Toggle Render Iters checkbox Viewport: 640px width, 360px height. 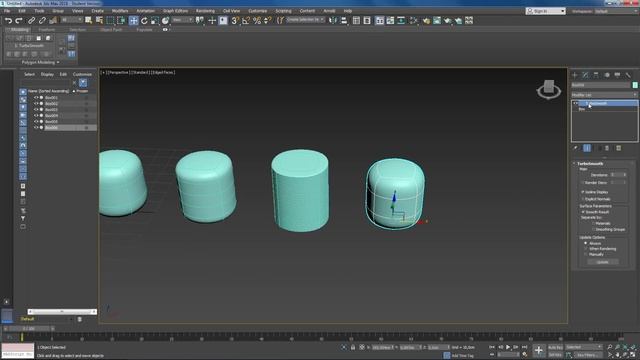[583, 182]
